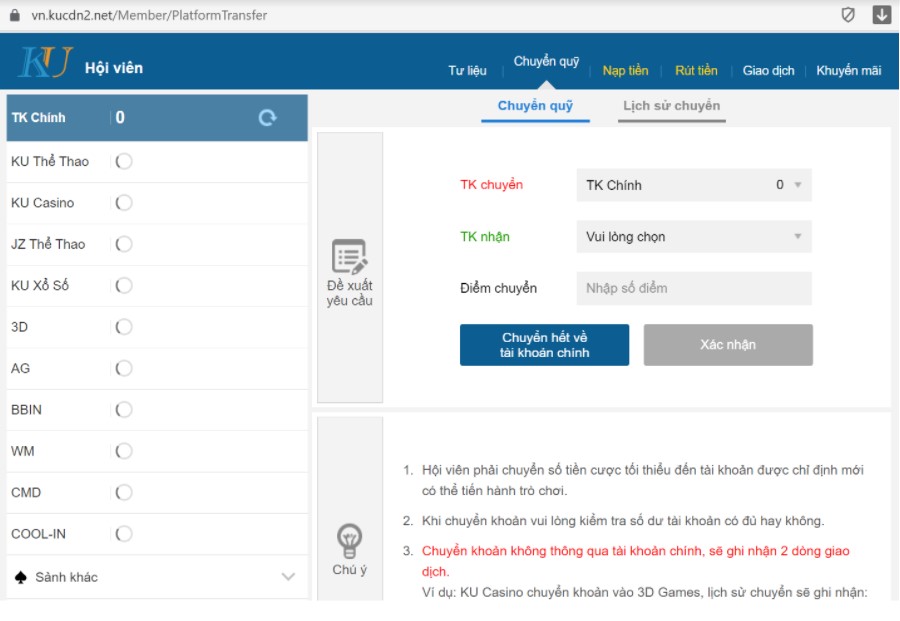Viewport: 900px width, 621px height.
Task: Select the AG account label
Action: pos(20,368)
